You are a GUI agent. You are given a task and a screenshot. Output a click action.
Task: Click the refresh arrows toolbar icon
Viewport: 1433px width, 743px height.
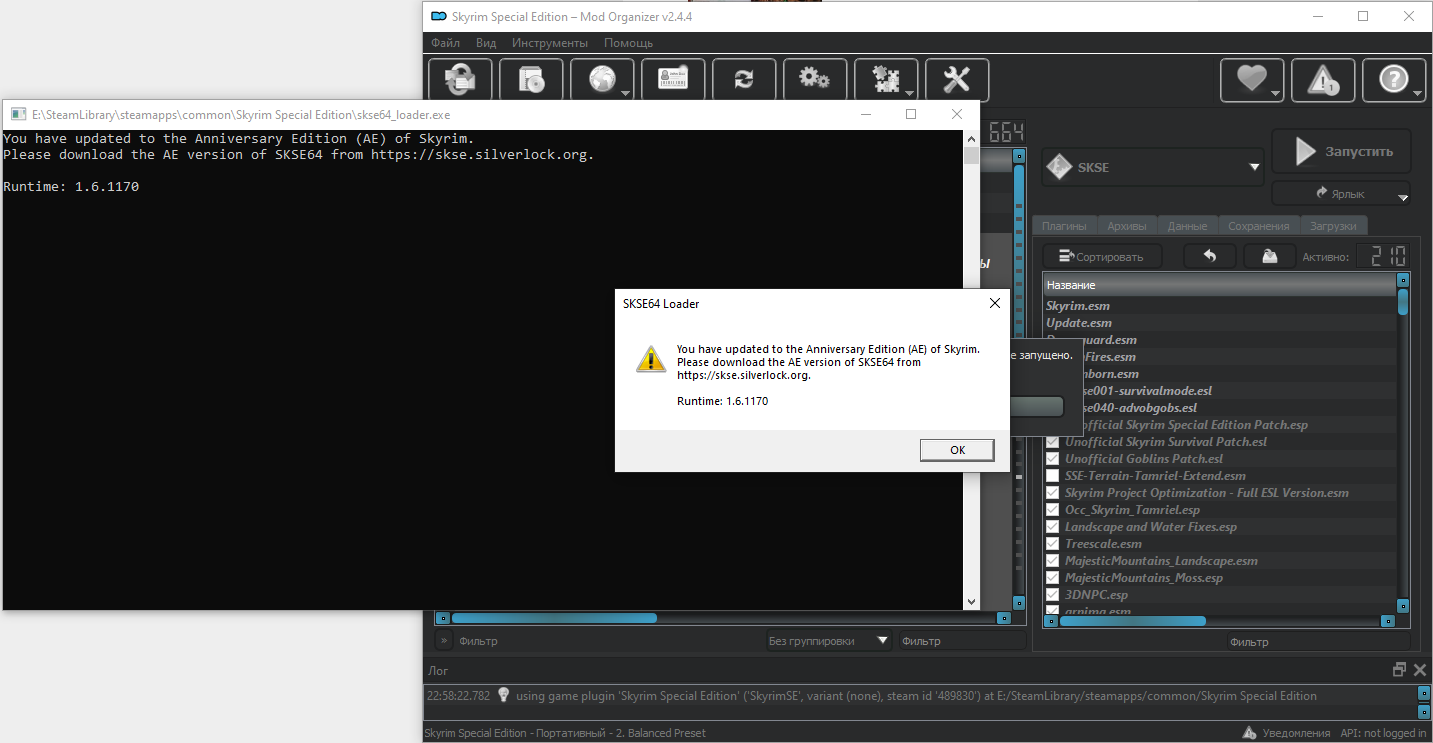pyautogui.click(x=744, y=80)
